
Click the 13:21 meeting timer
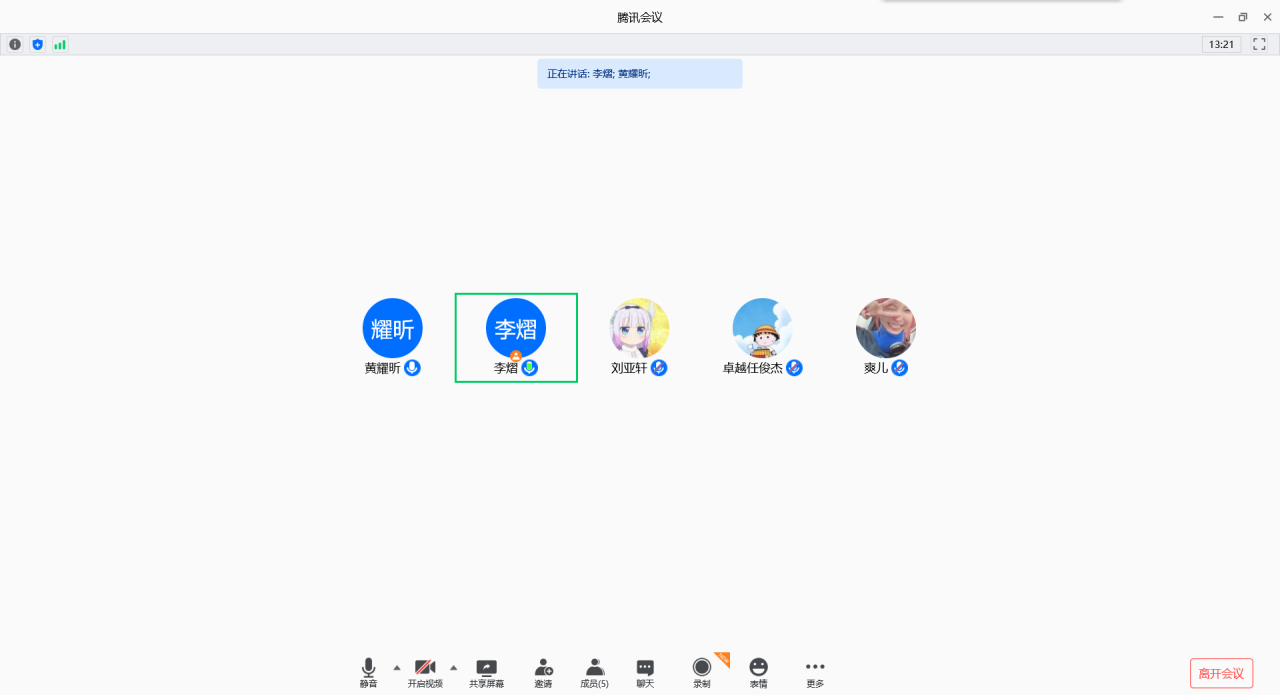pyautogui.click(x=1221, y=44)
